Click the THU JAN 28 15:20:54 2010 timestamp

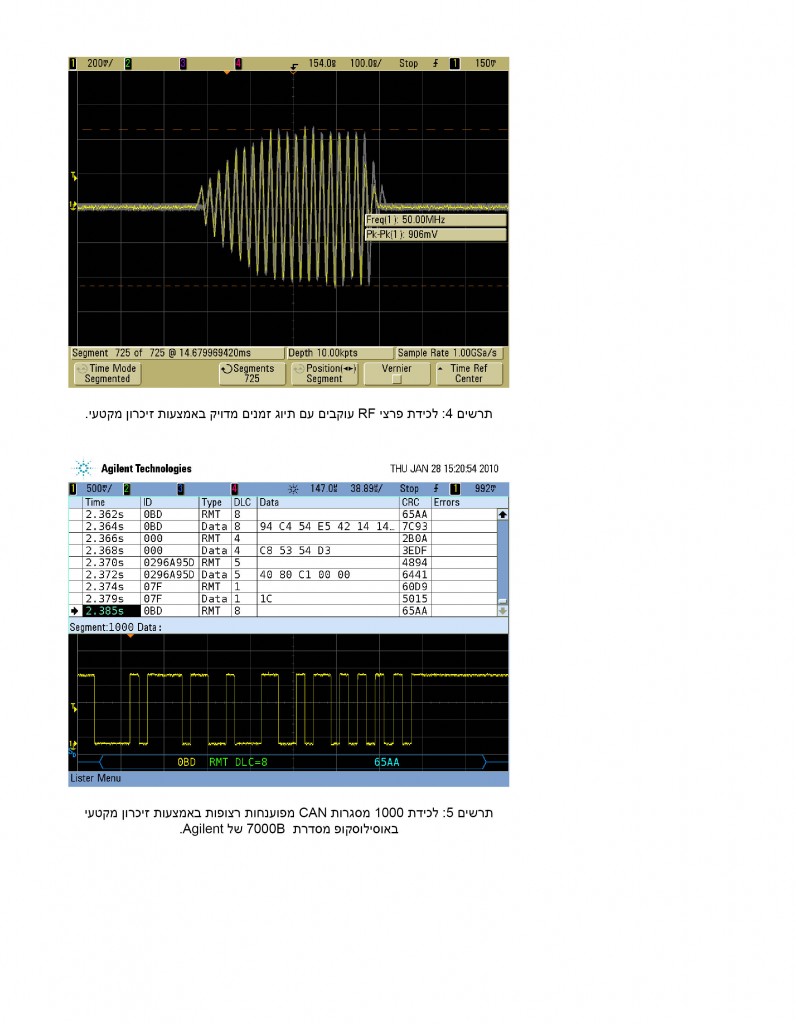coord(444,469)
